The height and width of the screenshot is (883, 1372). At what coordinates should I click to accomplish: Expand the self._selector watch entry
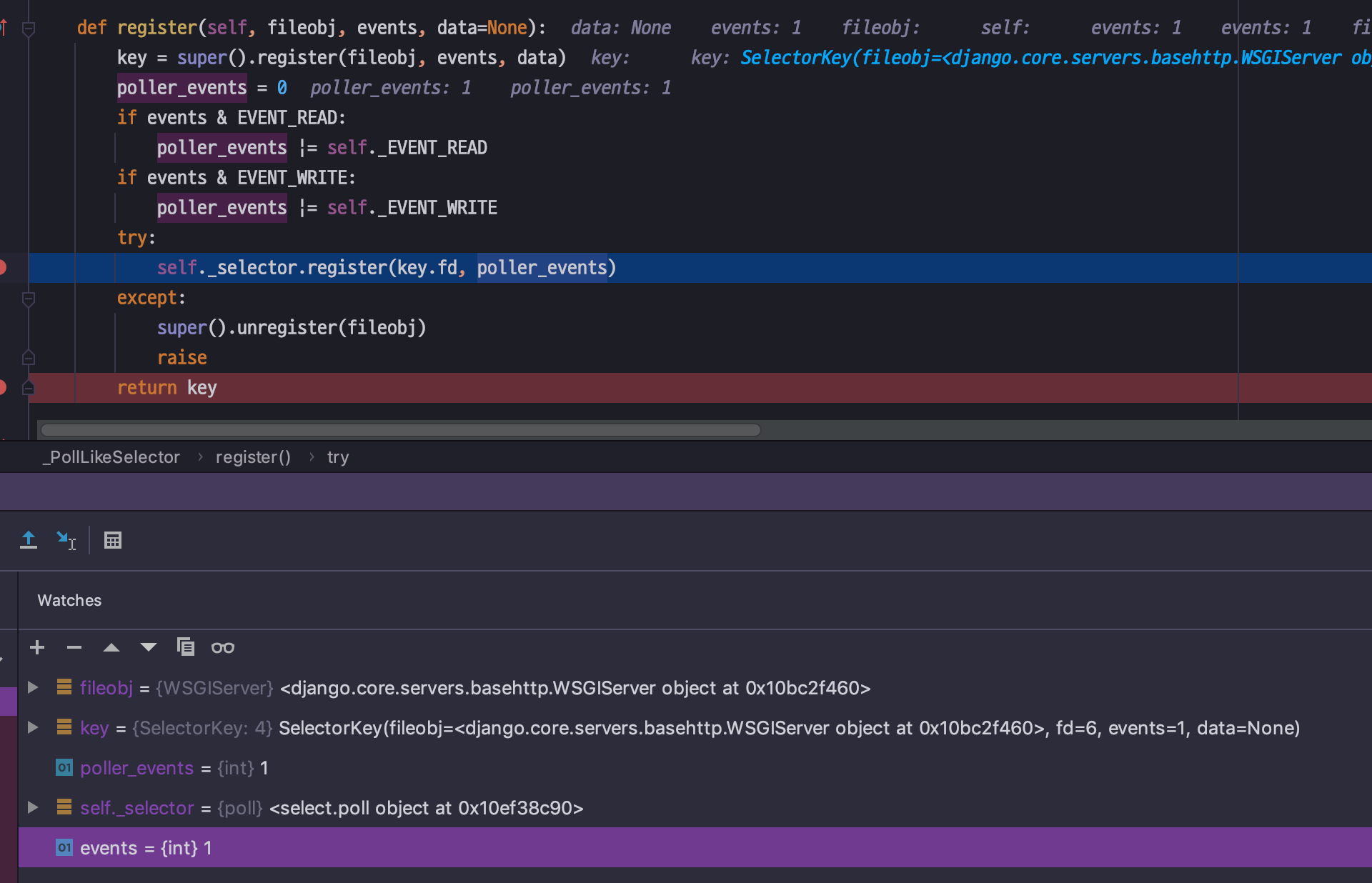pos(32,807)
